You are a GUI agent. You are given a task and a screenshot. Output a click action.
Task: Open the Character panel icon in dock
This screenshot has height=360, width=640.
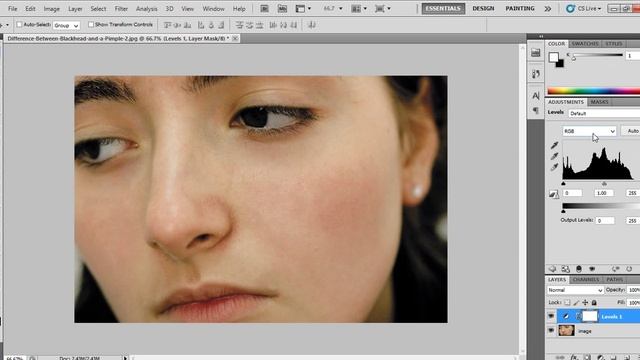tap(536, 96)
